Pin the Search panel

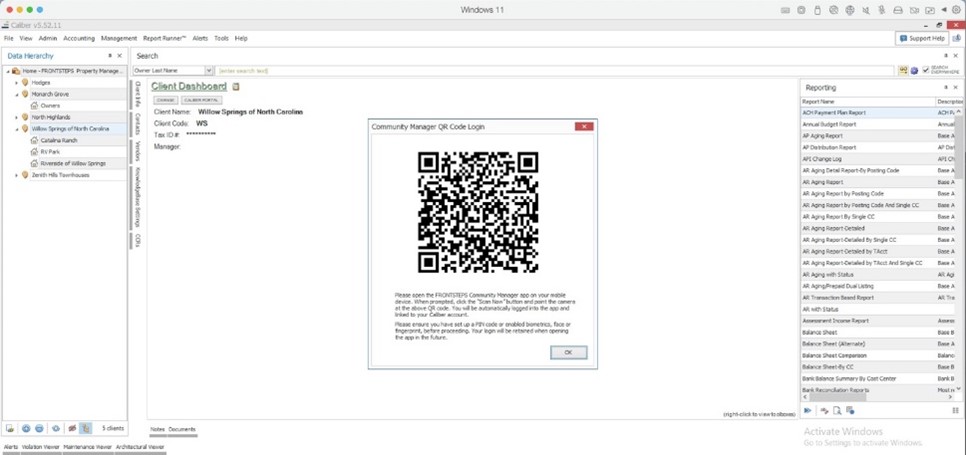(x=946, y=55)
